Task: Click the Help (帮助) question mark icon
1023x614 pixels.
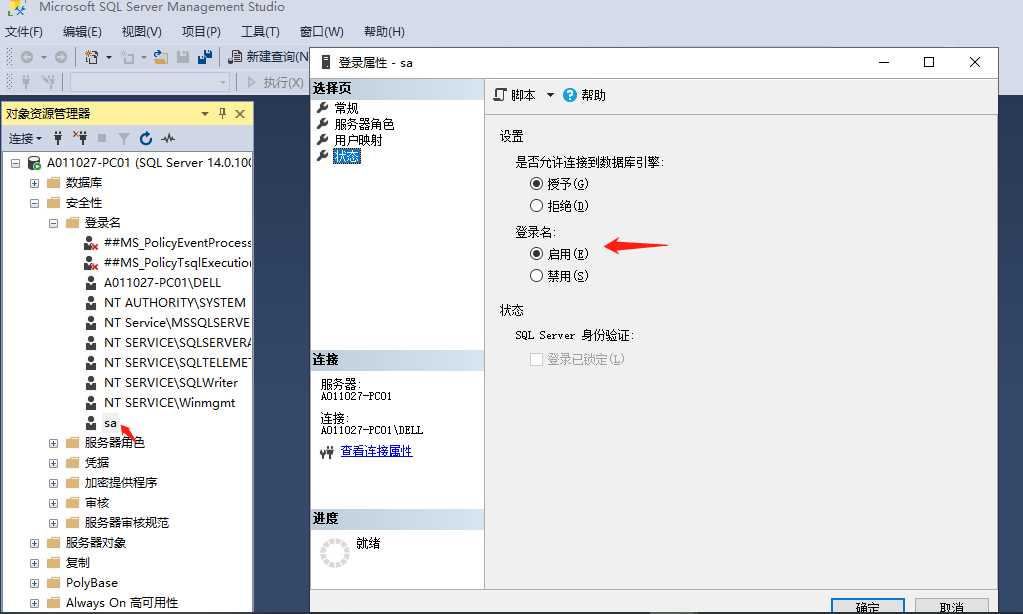Action: click(x=570, y=95)
